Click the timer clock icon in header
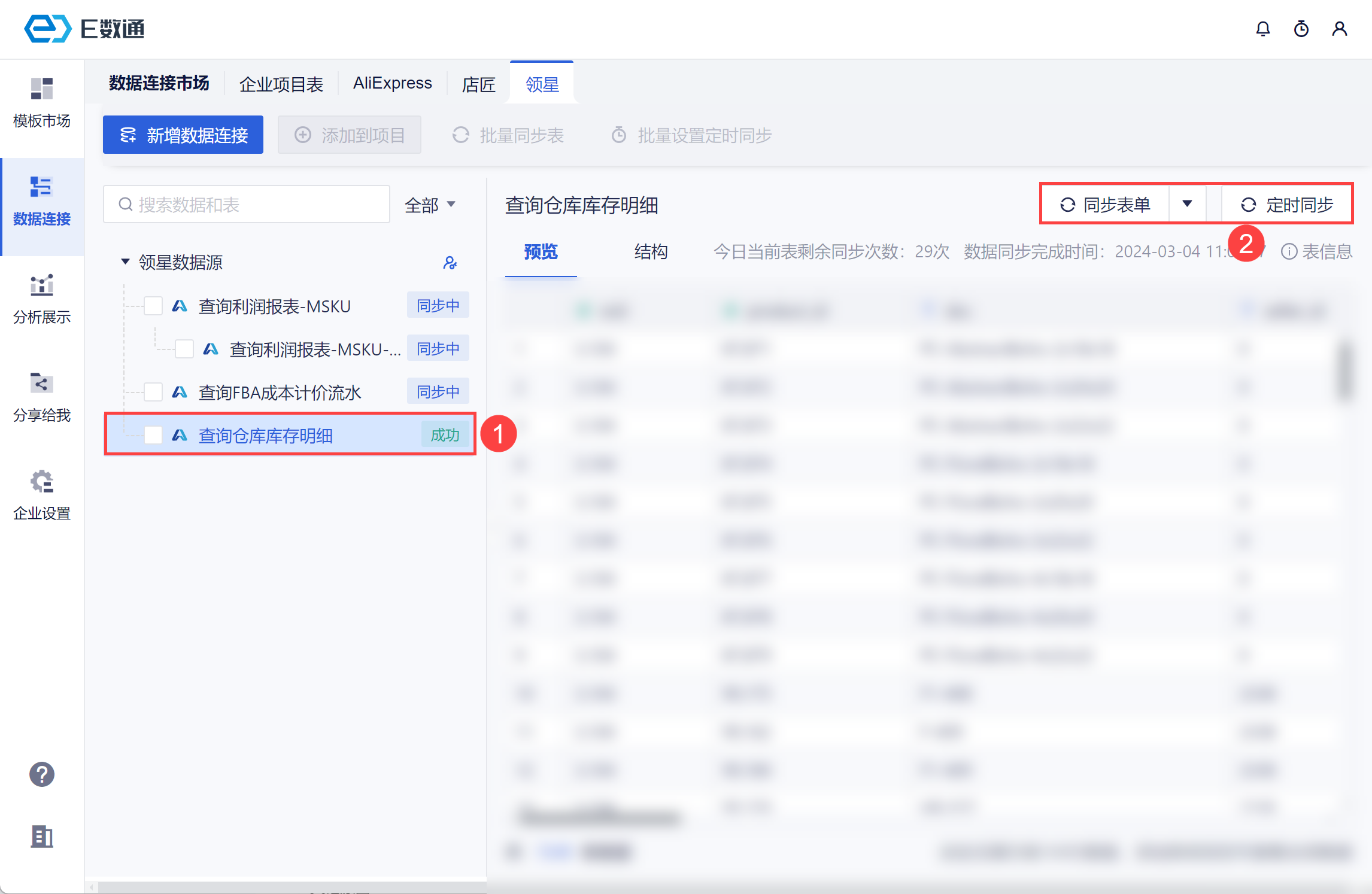 click(1301, 29)
